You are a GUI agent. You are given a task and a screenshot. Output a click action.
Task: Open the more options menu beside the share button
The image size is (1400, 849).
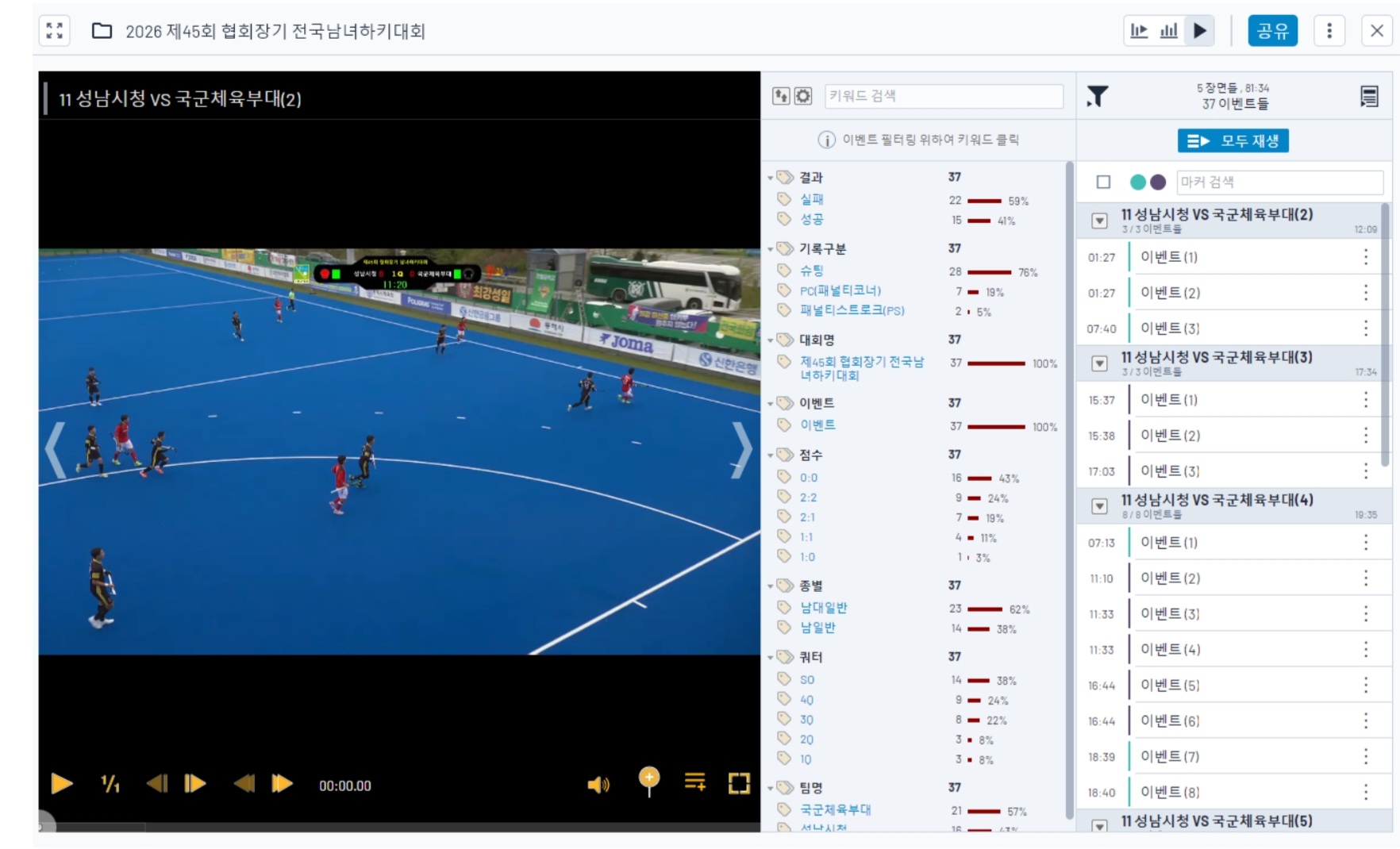[1329, 31]
